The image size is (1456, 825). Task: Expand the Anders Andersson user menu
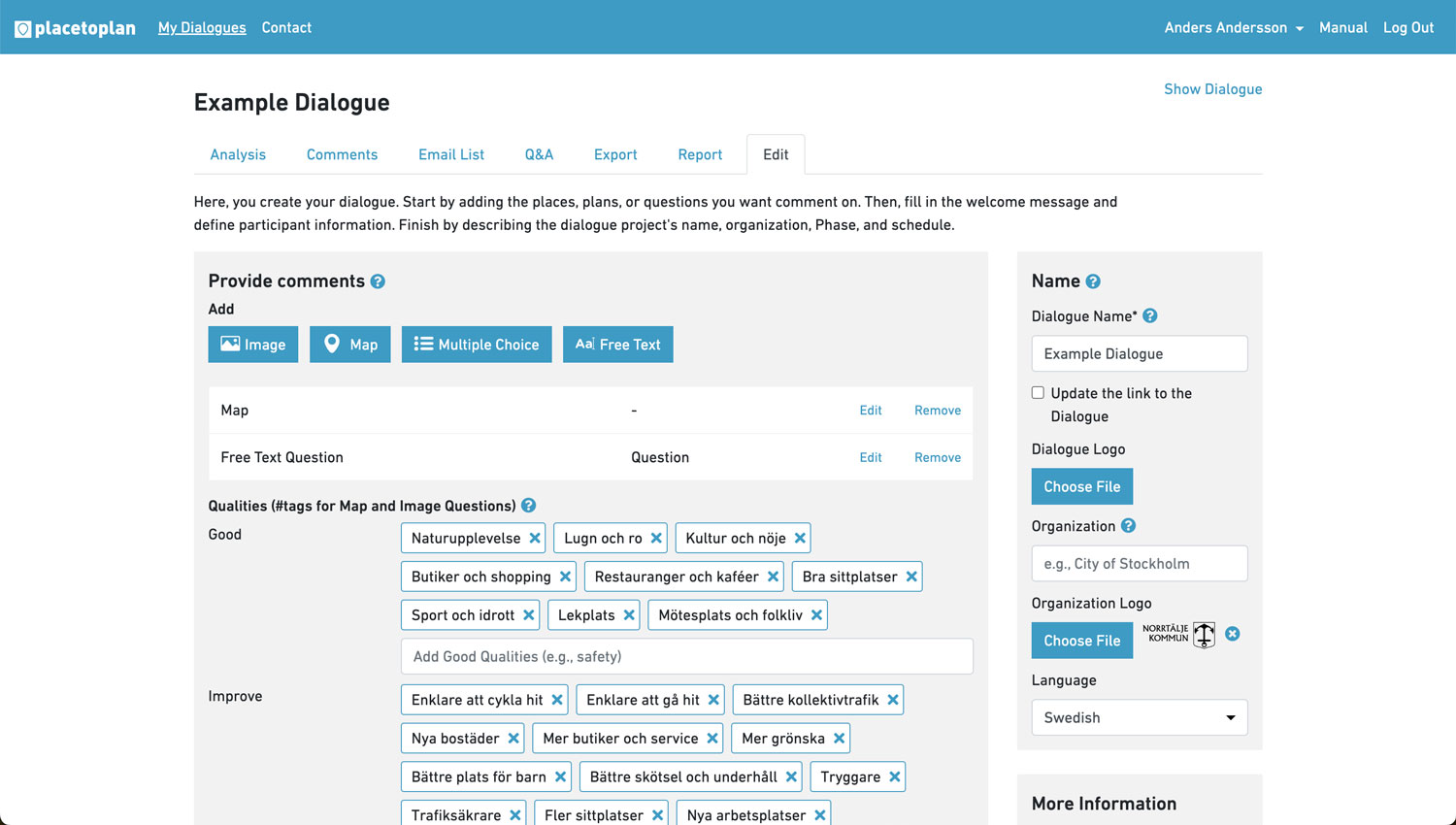pyautogui.click(x=1233, y=28)
